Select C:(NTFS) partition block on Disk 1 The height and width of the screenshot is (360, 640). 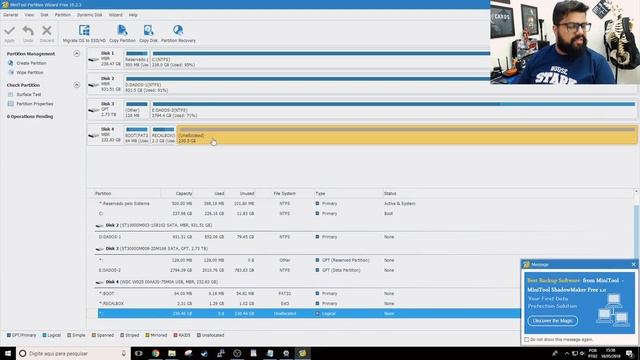point(320,59)
